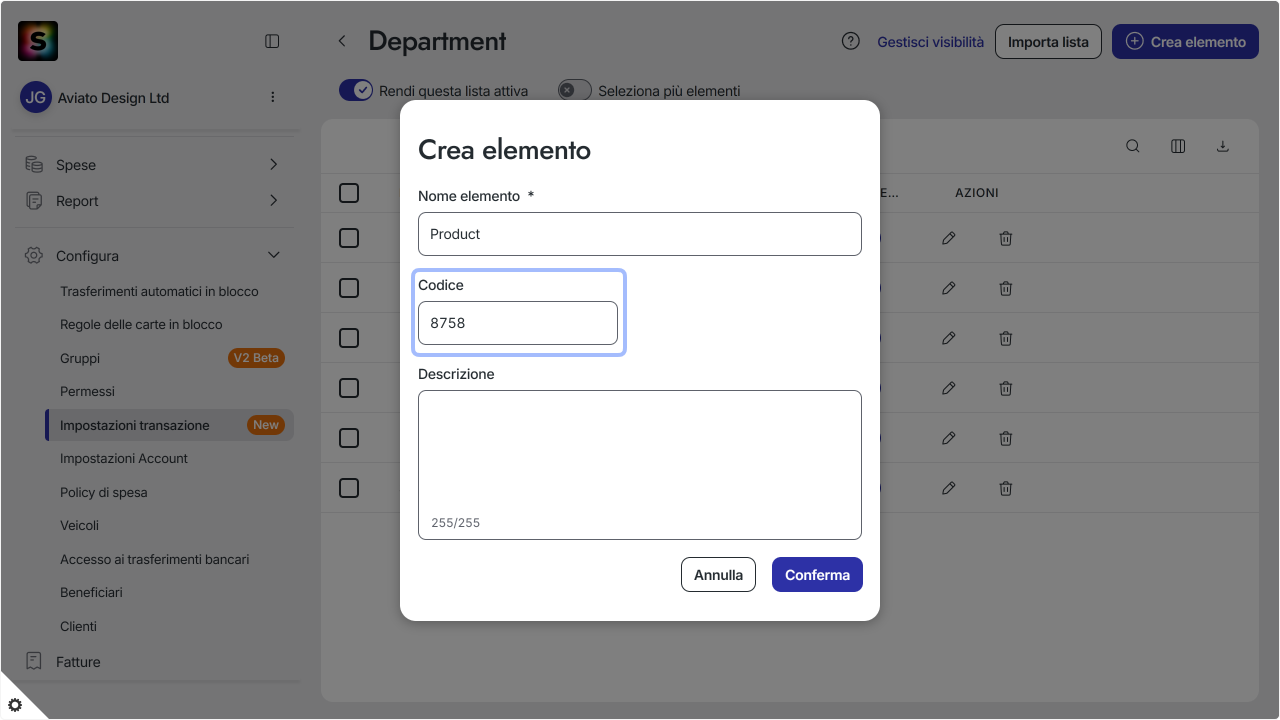The image size is (1280, 720).
Task: Expand the Spese chevron
Action: [x=274, y=164]
